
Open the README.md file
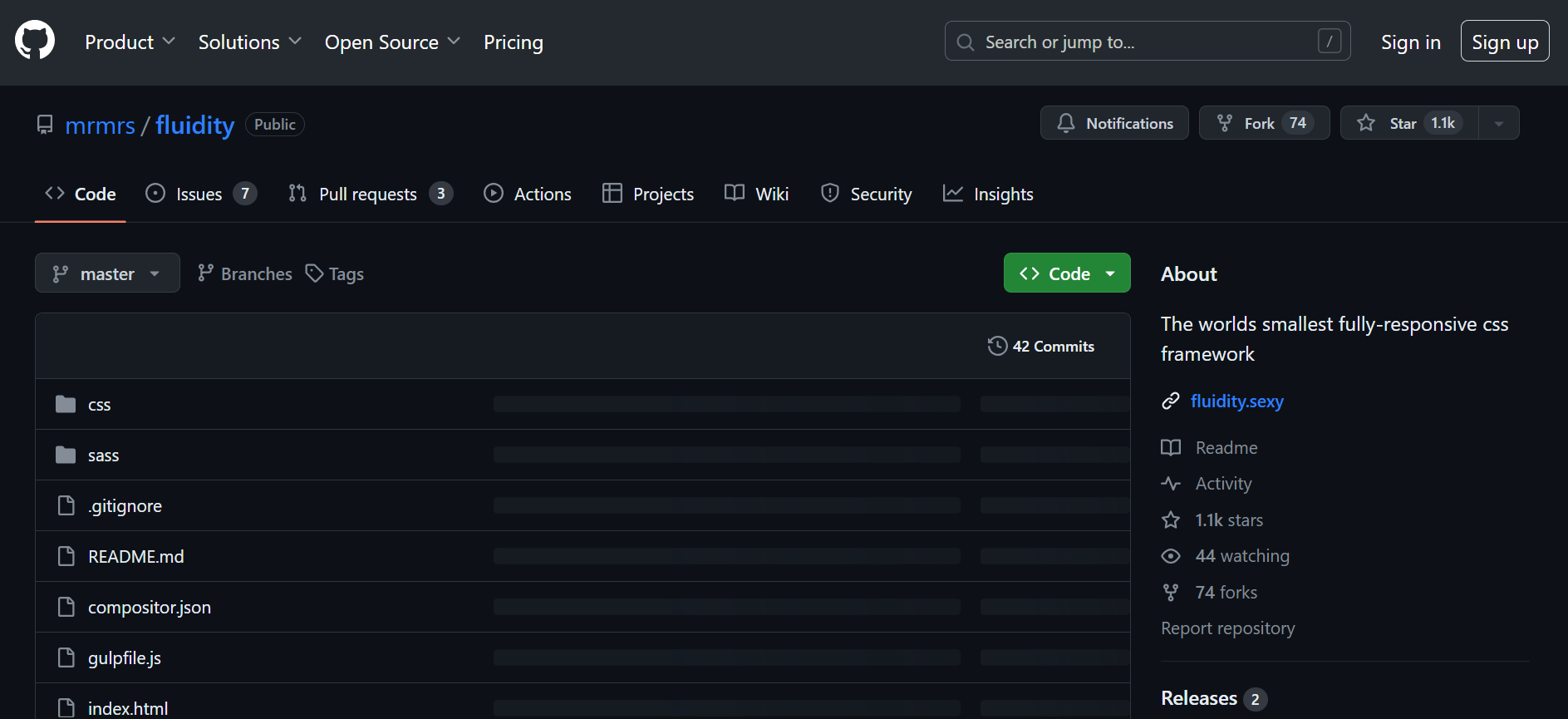[x=136, y=557]
